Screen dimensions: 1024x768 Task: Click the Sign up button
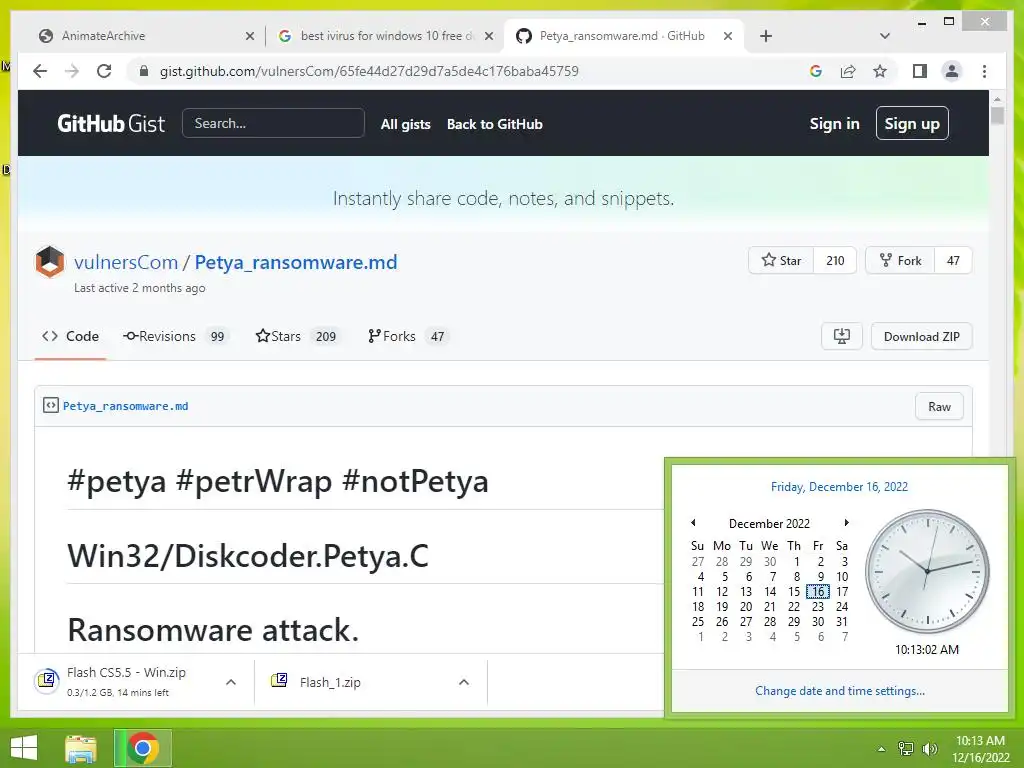tap(912, 123)
